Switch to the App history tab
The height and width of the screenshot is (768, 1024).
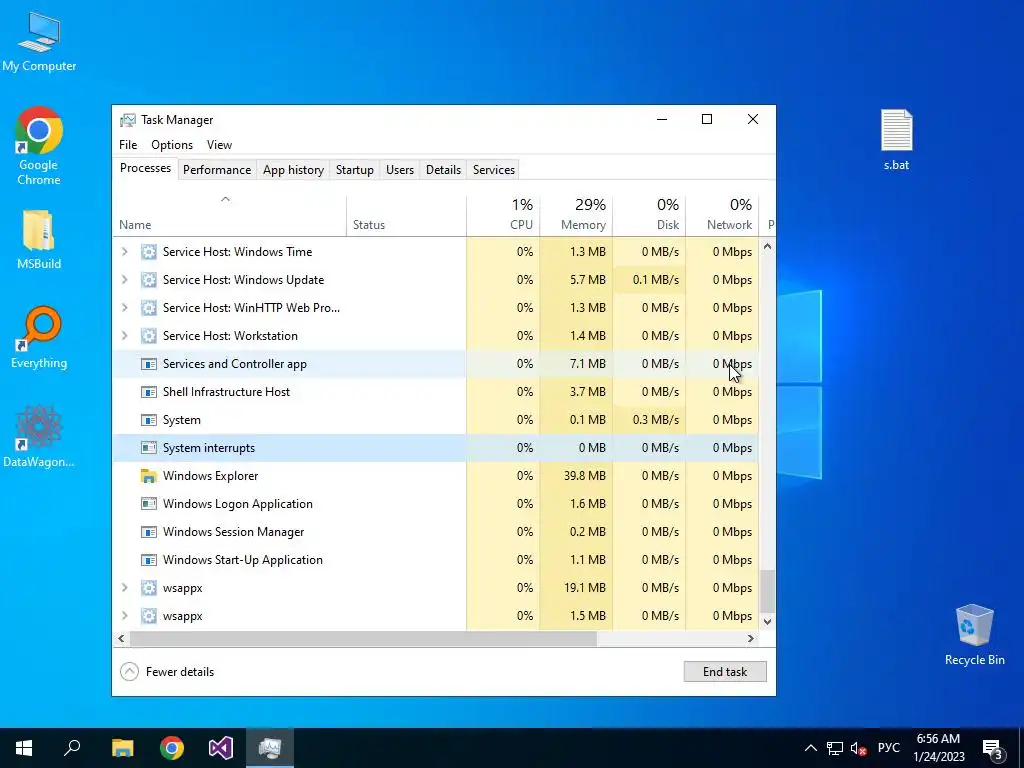click(x=293, y=170)
